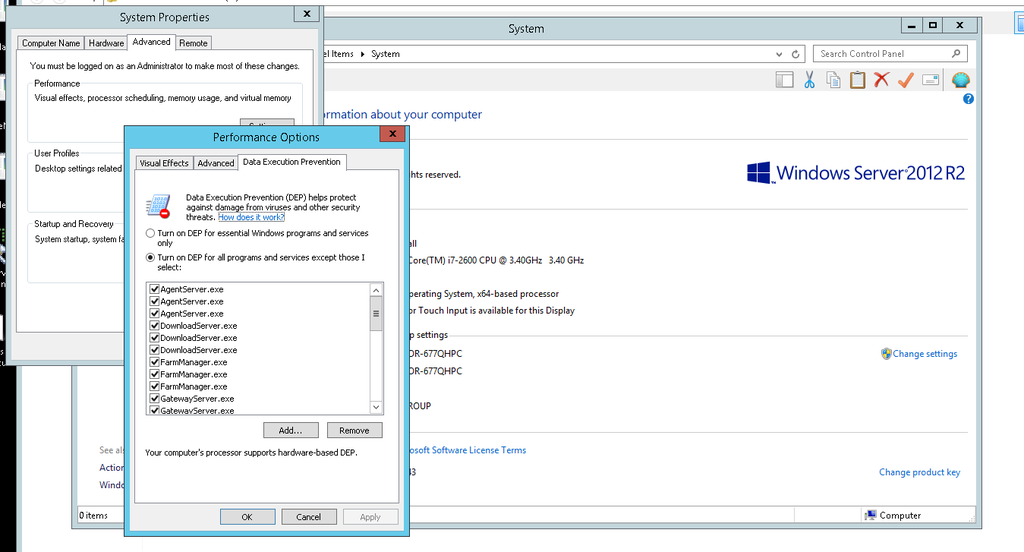
Task: Switch to the Visual Effects tab
Action: (164, 163)
